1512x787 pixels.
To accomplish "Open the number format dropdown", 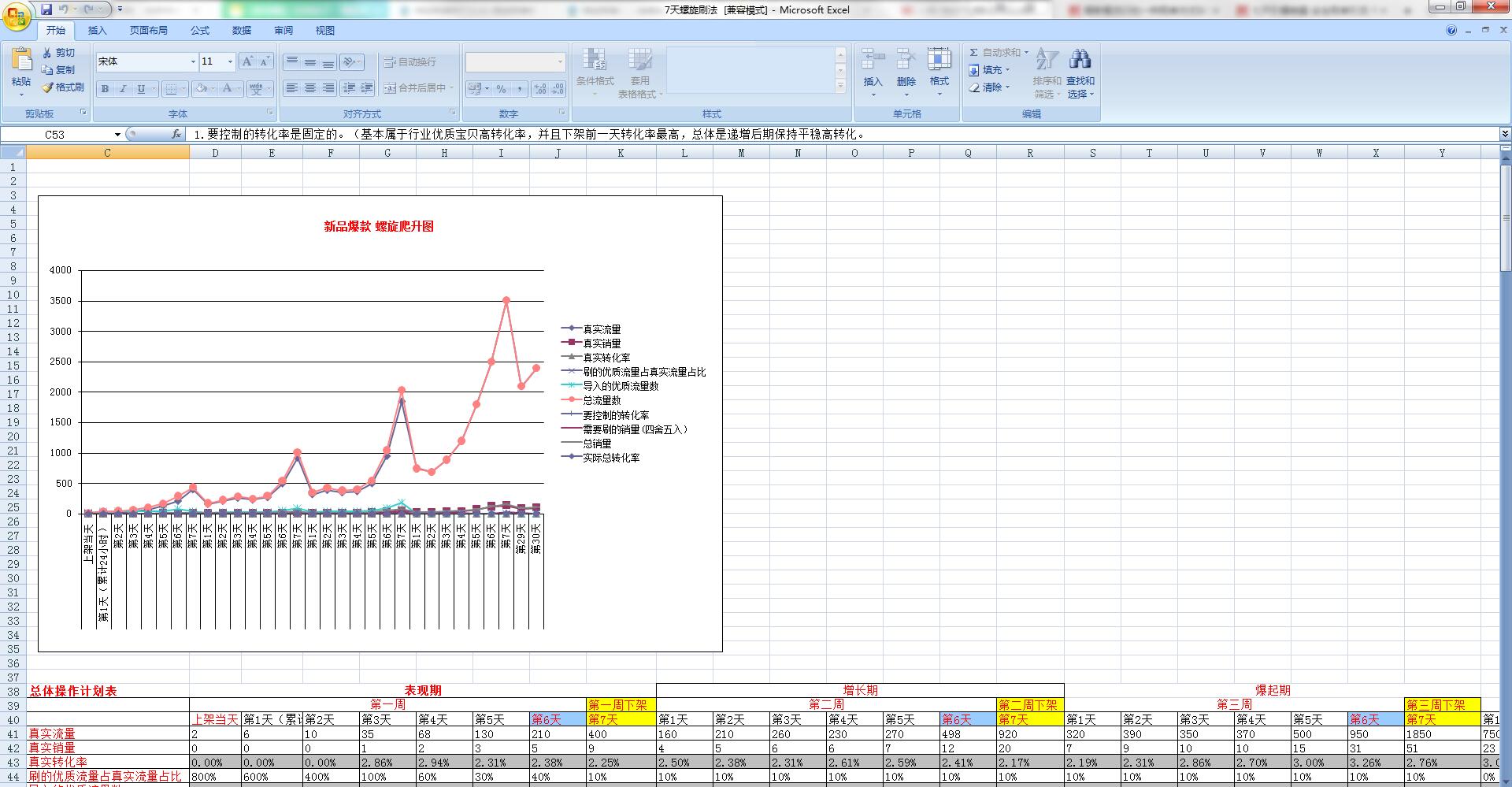I will point(560,61).
